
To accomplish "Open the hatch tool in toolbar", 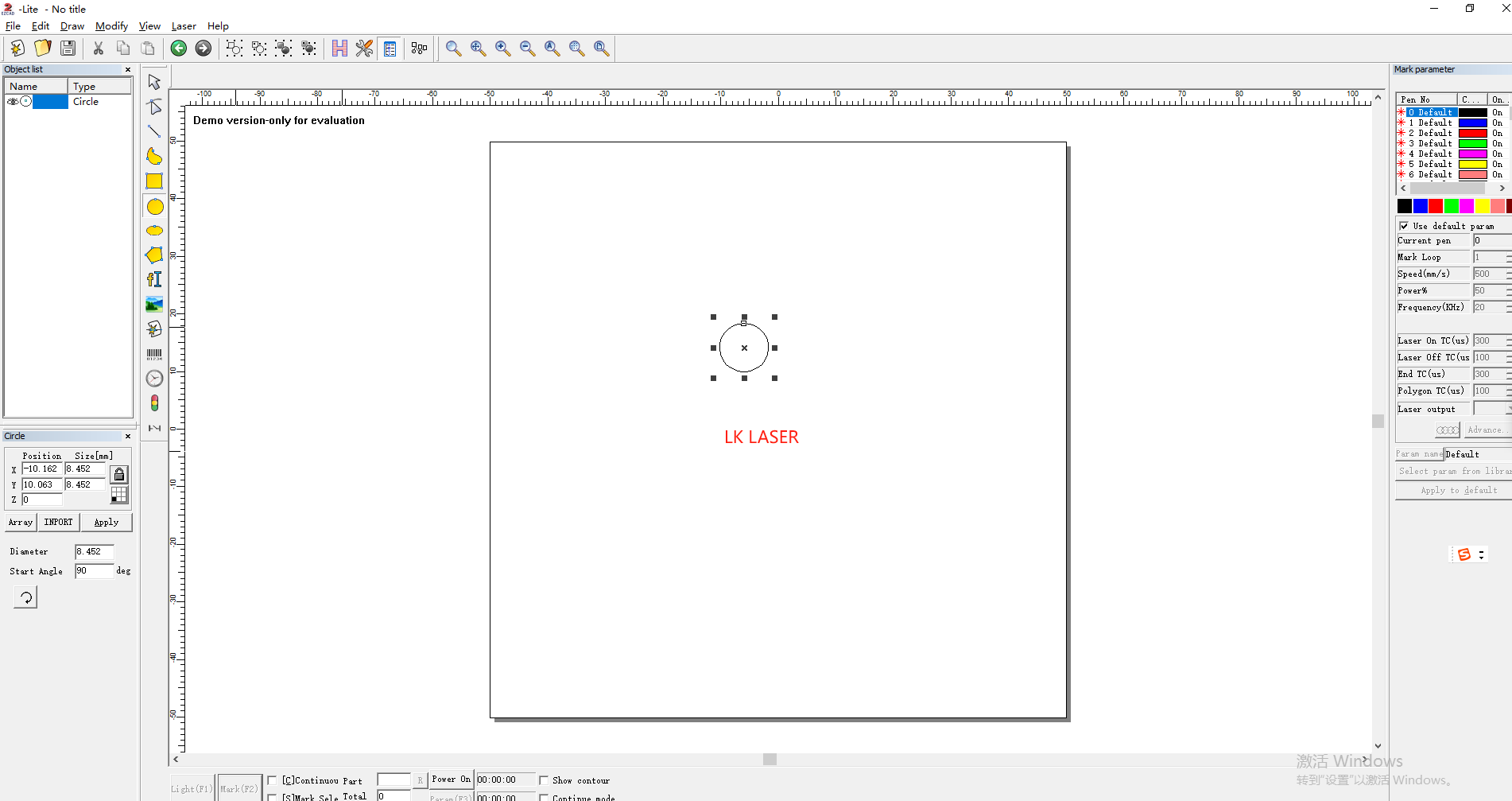I will pos(339,49).
